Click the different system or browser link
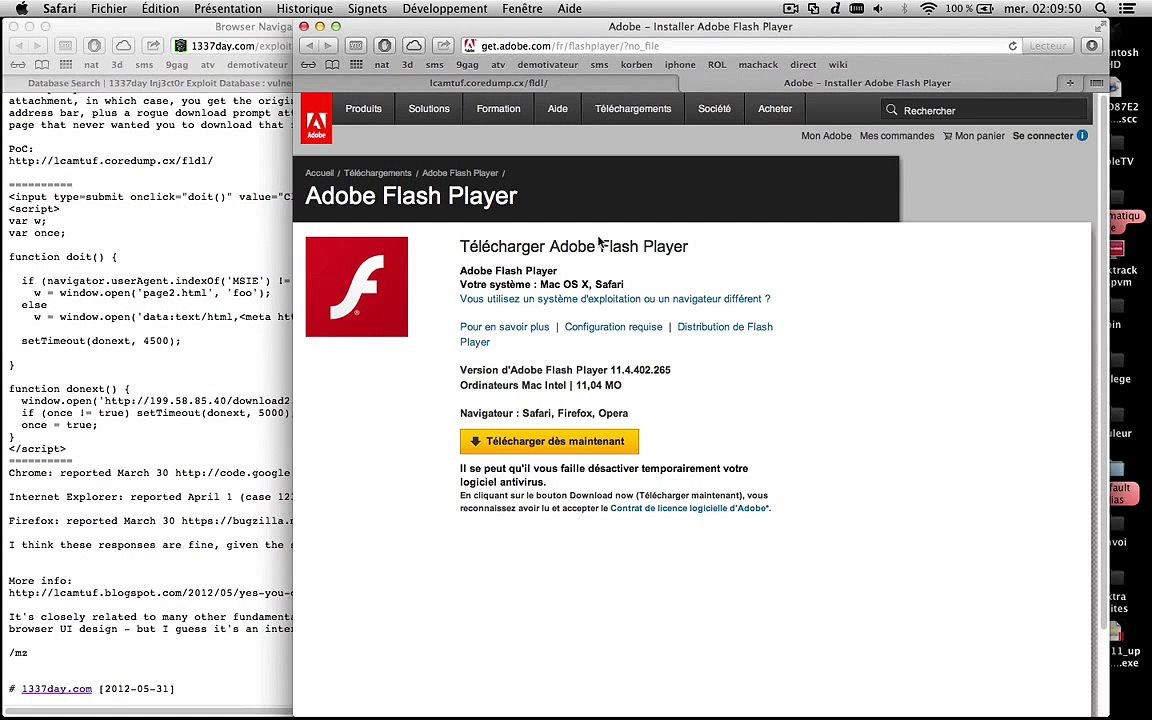The height and width of the screenshot is (720, 1152). (615, 299)
